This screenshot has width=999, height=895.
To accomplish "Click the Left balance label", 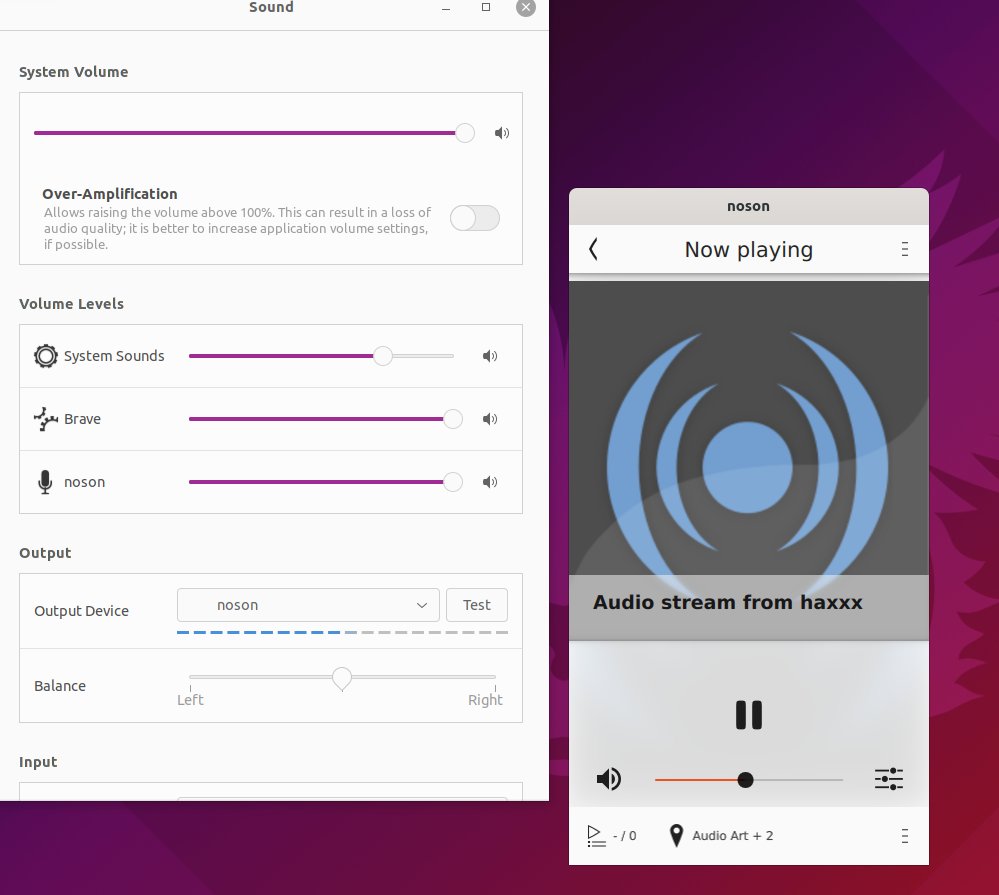I will click(190, 700).
